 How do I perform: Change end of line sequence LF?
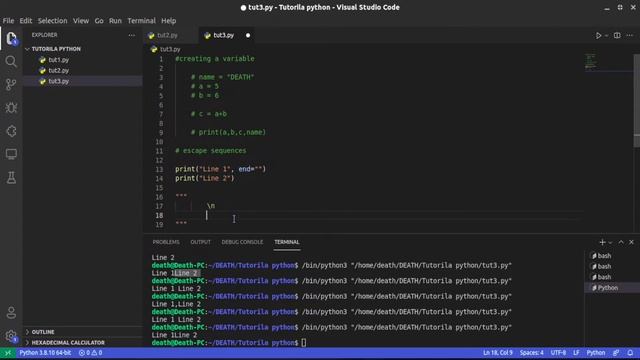point(576,353)
